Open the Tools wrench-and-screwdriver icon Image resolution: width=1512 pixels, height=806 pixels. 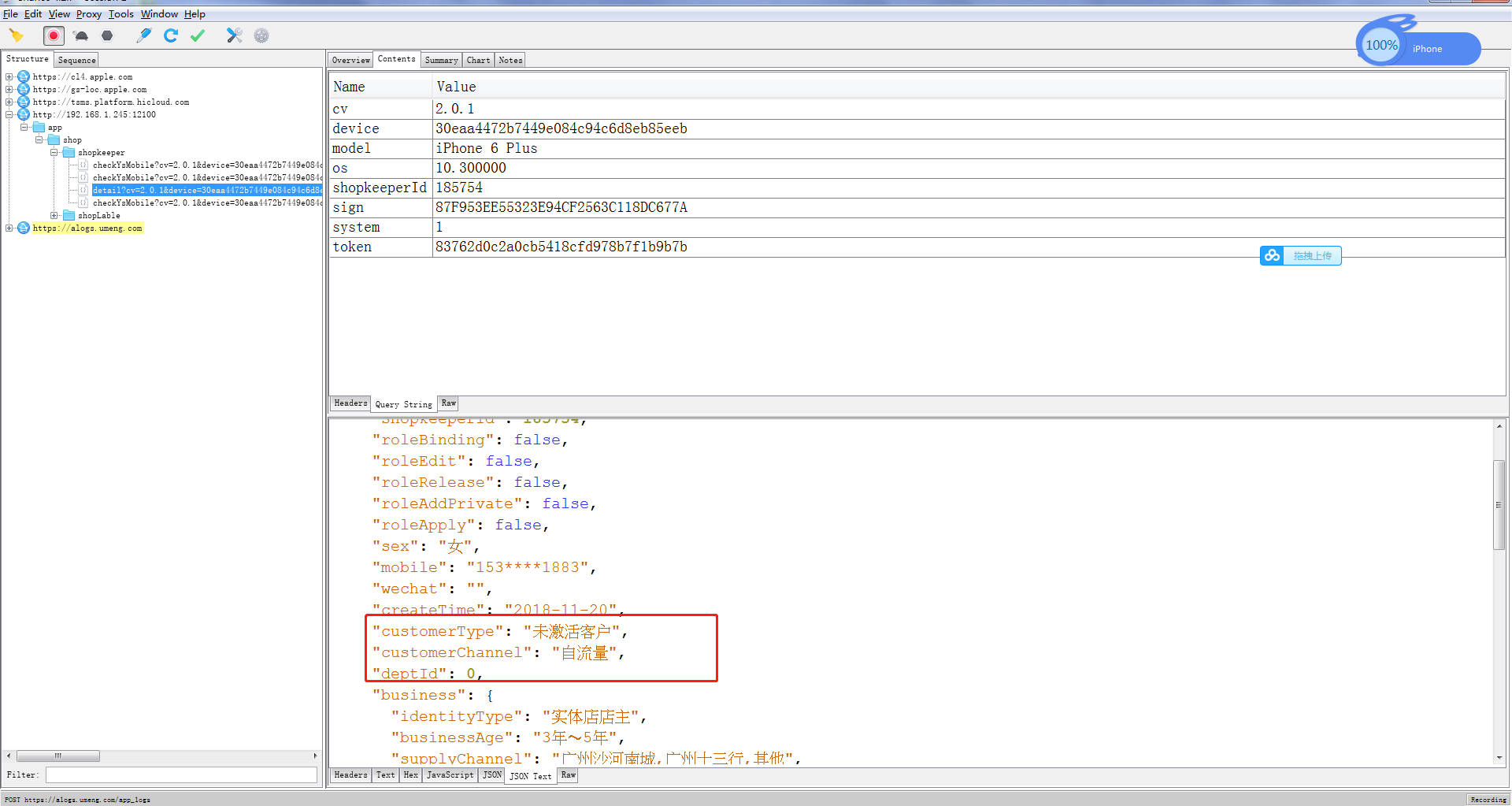coord(234,35)
